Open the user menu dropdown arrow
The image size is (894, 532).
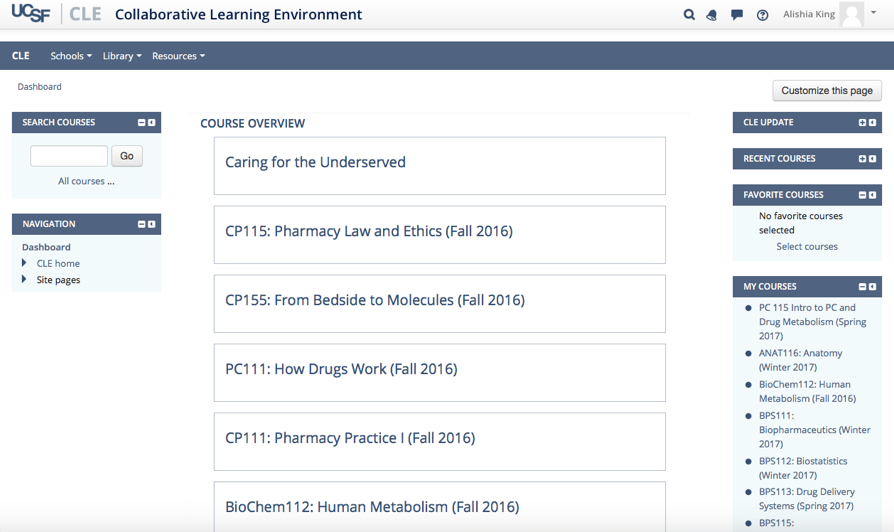pos(874,14)
